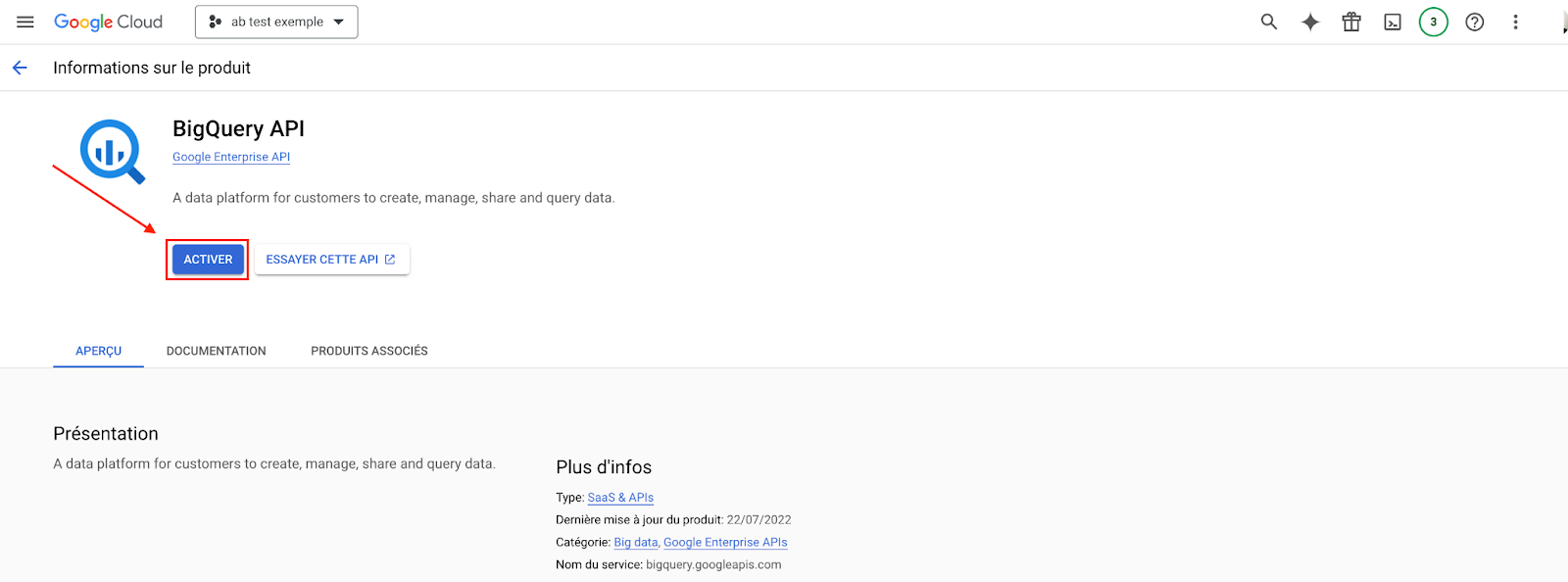Click the Google Cloud logo
Viewport: 1568px width, 582px height.
(108, 22)
